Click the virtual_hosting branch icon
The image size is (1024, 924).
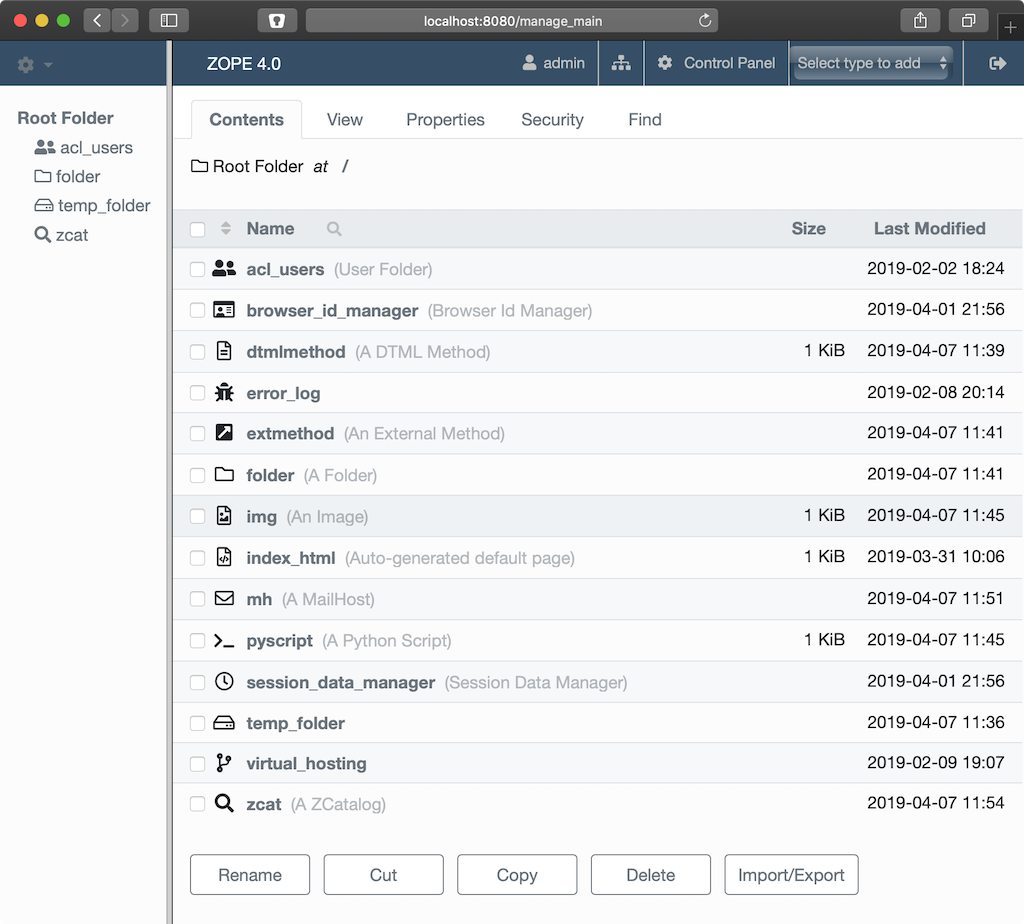(224, 763)
